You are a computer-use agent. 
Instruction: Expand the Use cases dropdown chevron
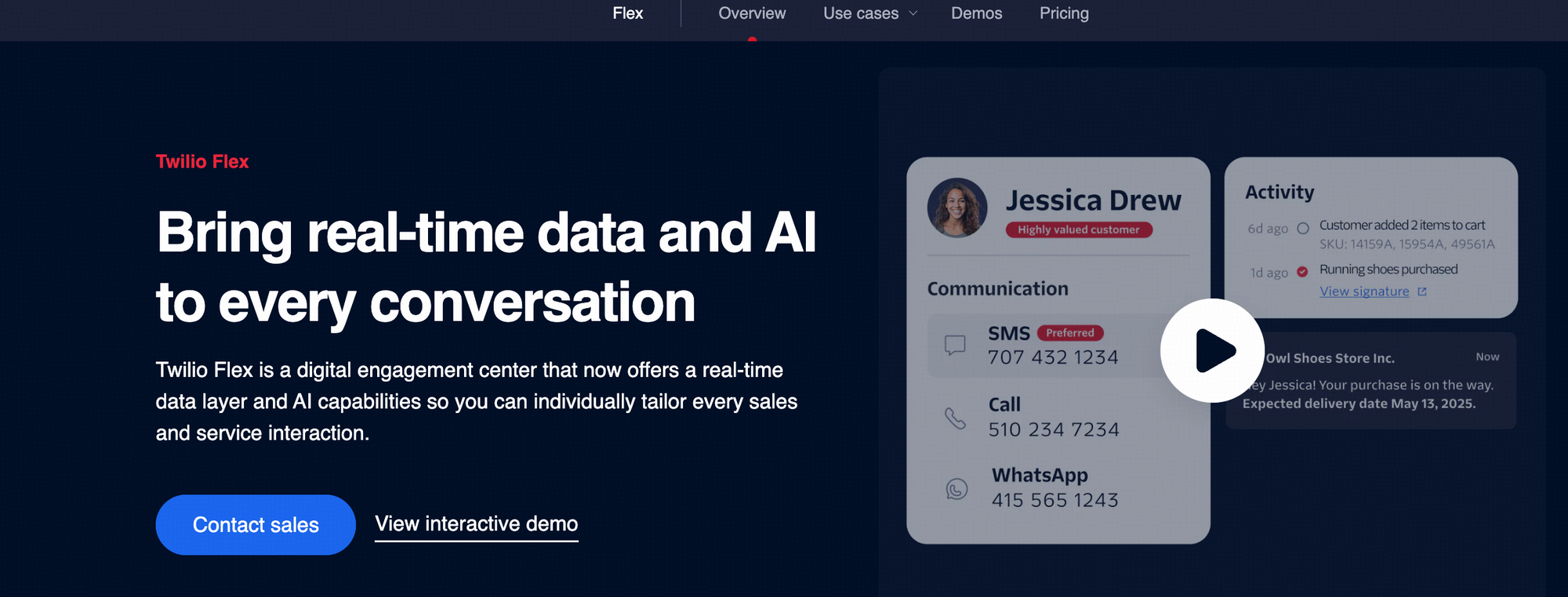coord(913,13)
